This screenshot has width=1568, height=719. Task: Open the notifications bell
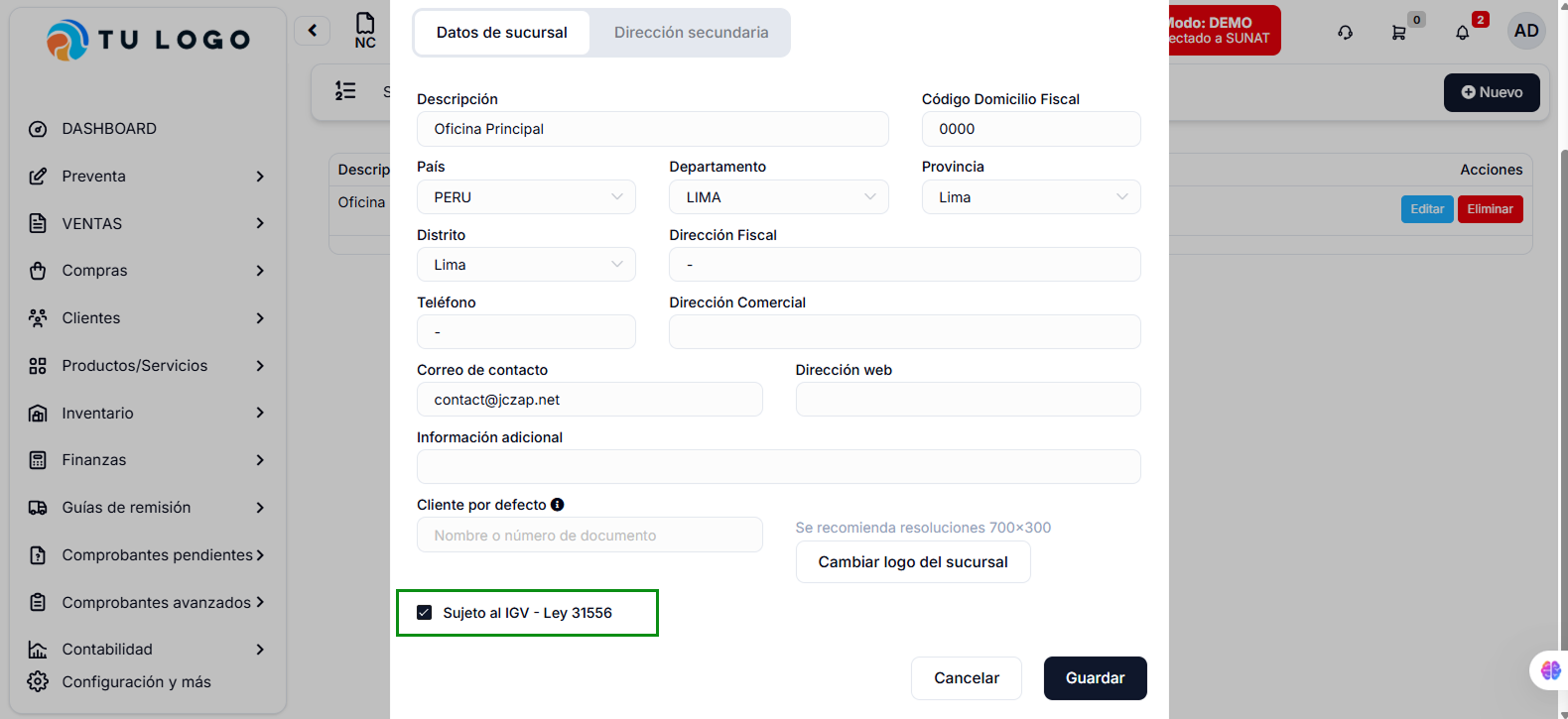coord(1462,33)
